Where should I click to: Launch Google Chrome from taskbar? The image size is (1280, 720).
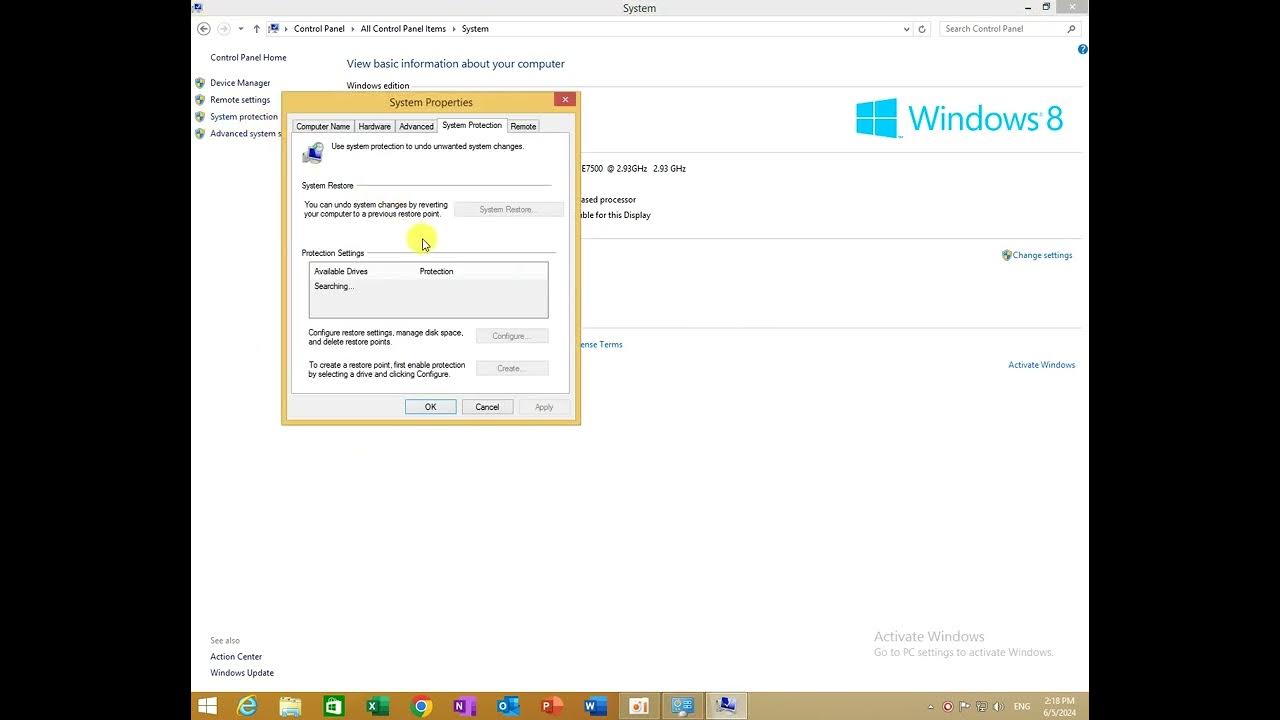pos(421,706)
